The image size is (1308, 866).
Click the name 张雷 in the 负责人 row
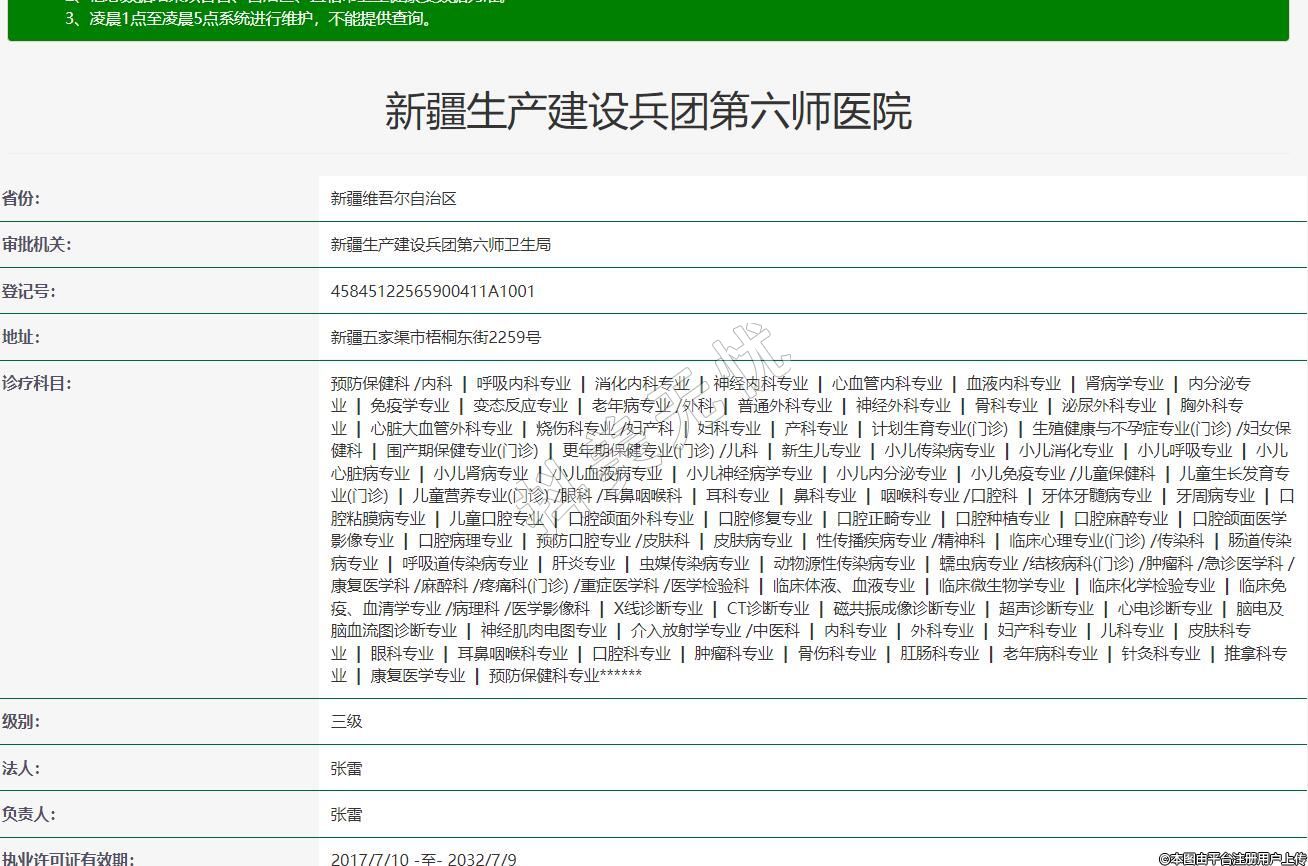tap(346, 814)
